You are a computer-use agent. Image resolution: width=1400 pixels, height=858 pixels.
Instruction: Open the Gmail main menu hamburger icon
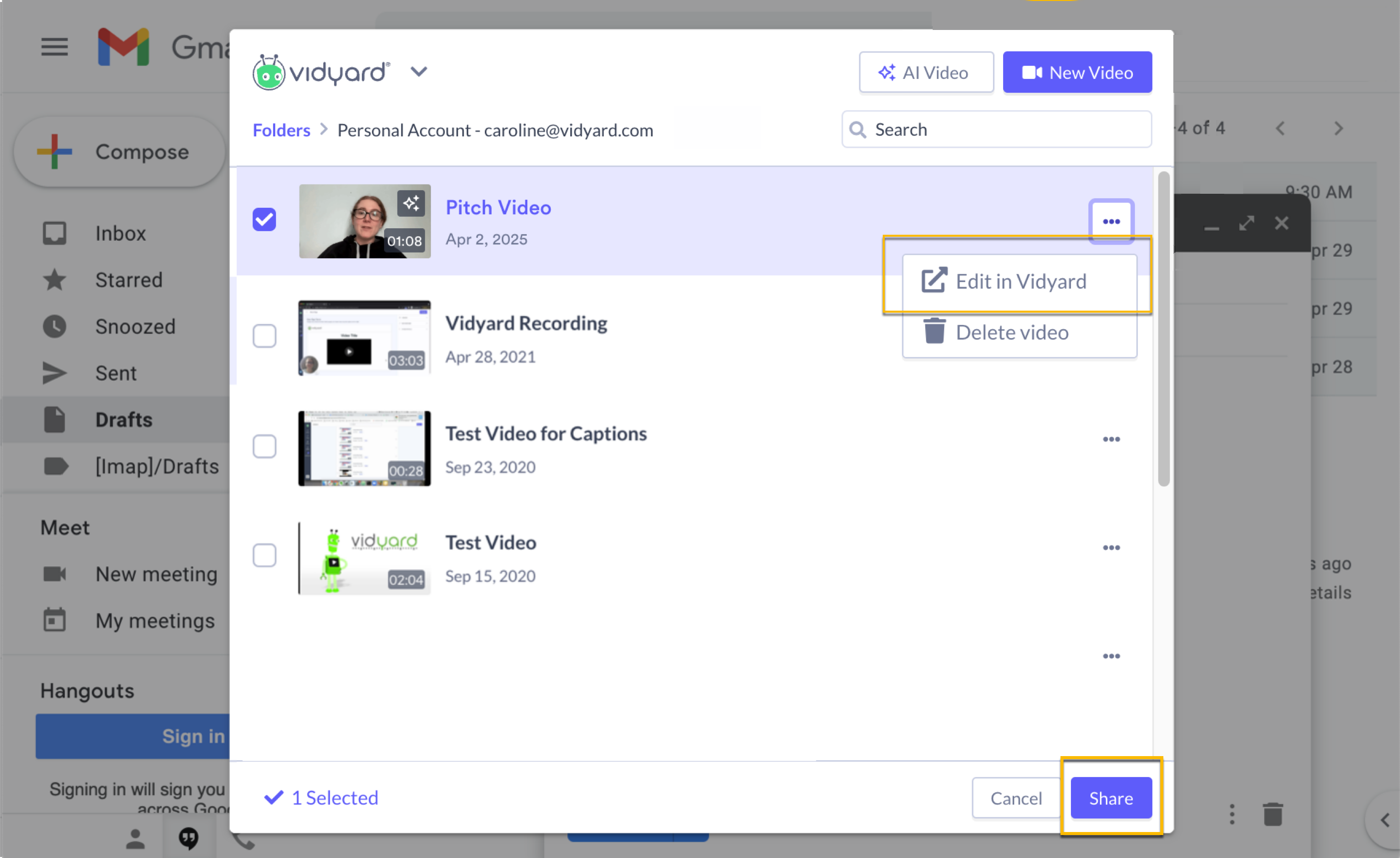coord(54,46)
